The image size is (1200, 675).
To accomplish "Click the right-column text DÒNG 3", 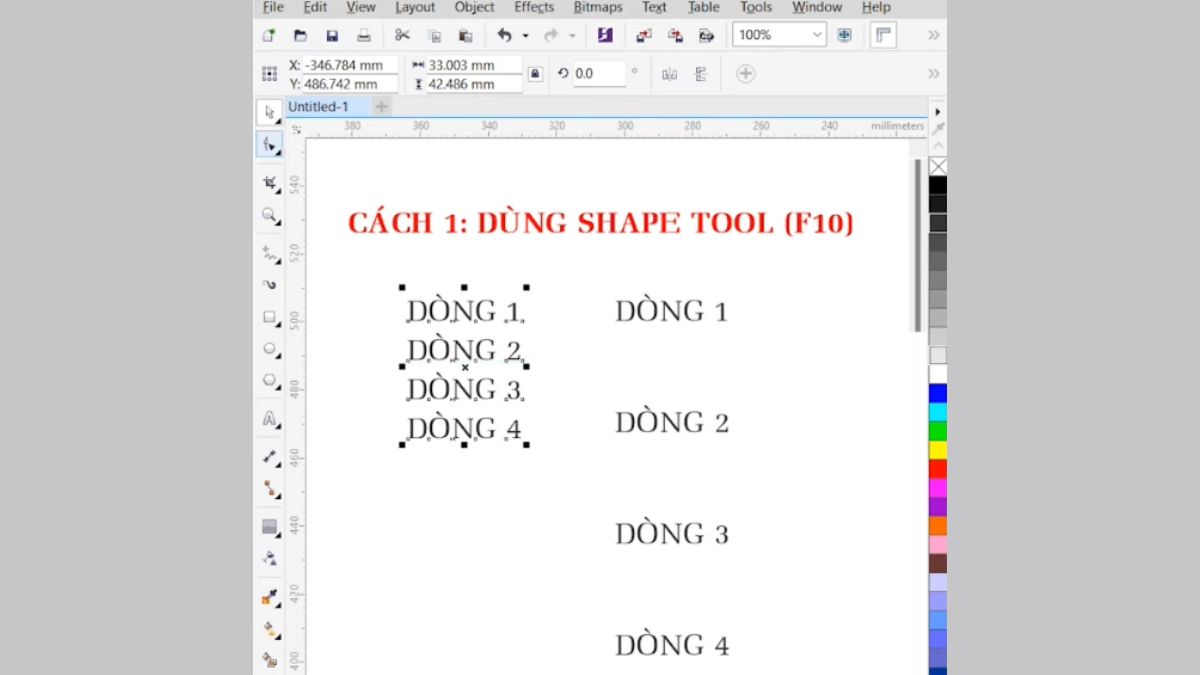I will pos(672,532).
